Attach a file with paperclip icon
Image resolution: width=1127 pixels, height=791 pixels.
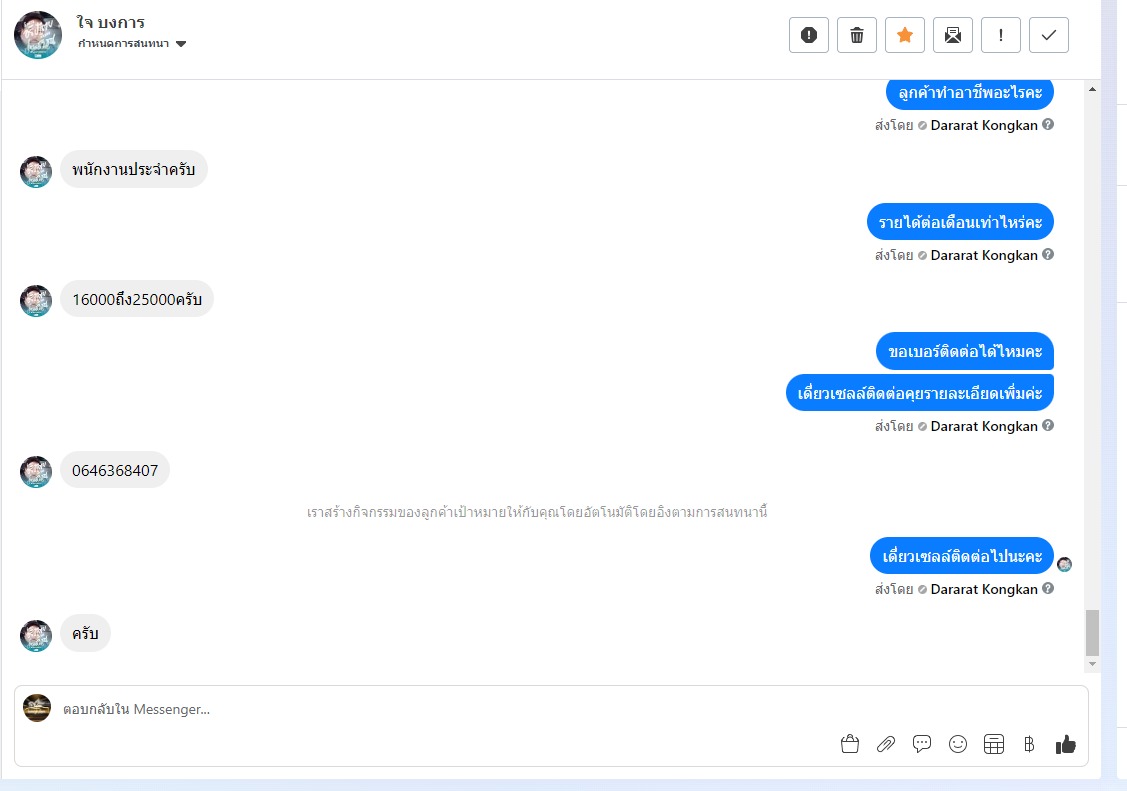[x=886, y=744]
